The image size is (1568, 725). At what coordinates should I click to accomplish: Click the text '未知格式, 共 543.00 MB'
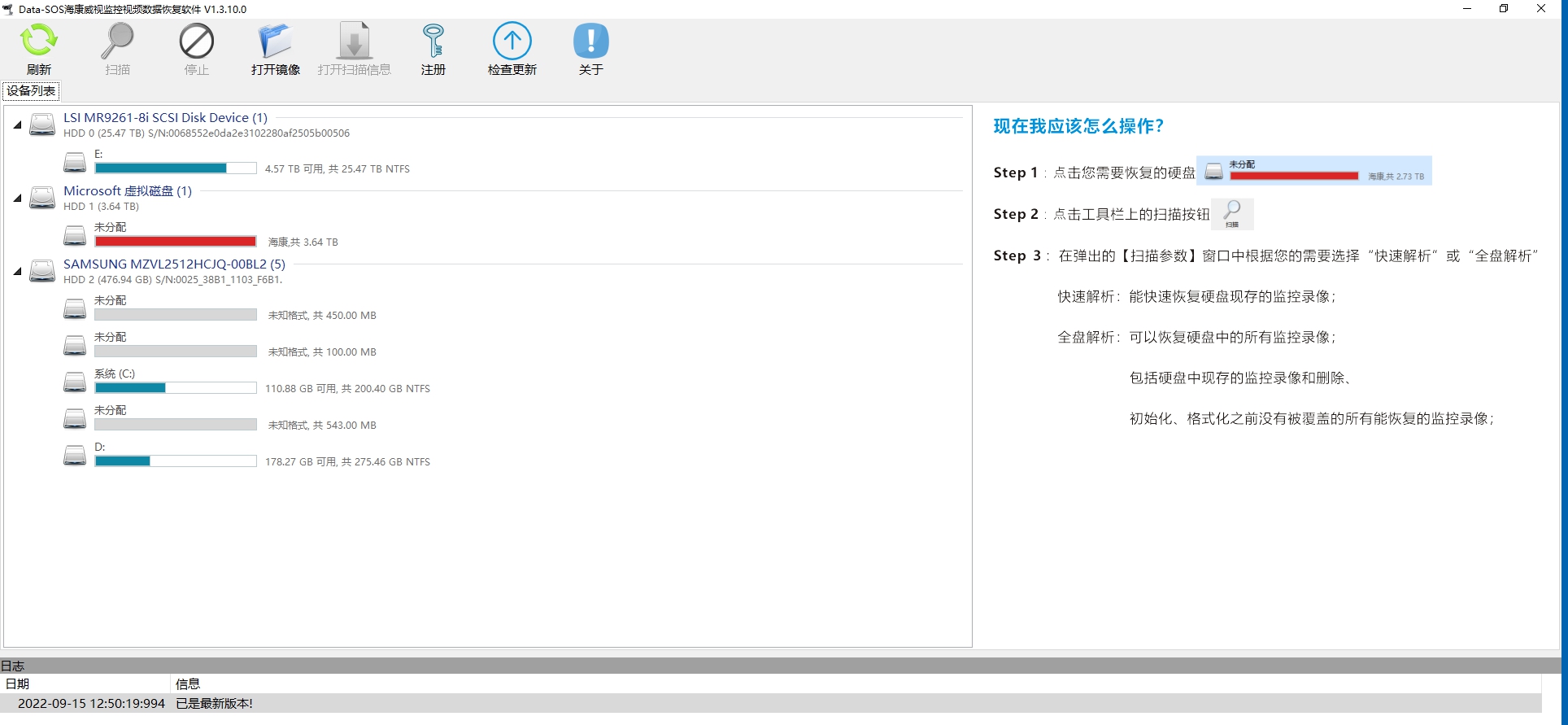point(322,426)
